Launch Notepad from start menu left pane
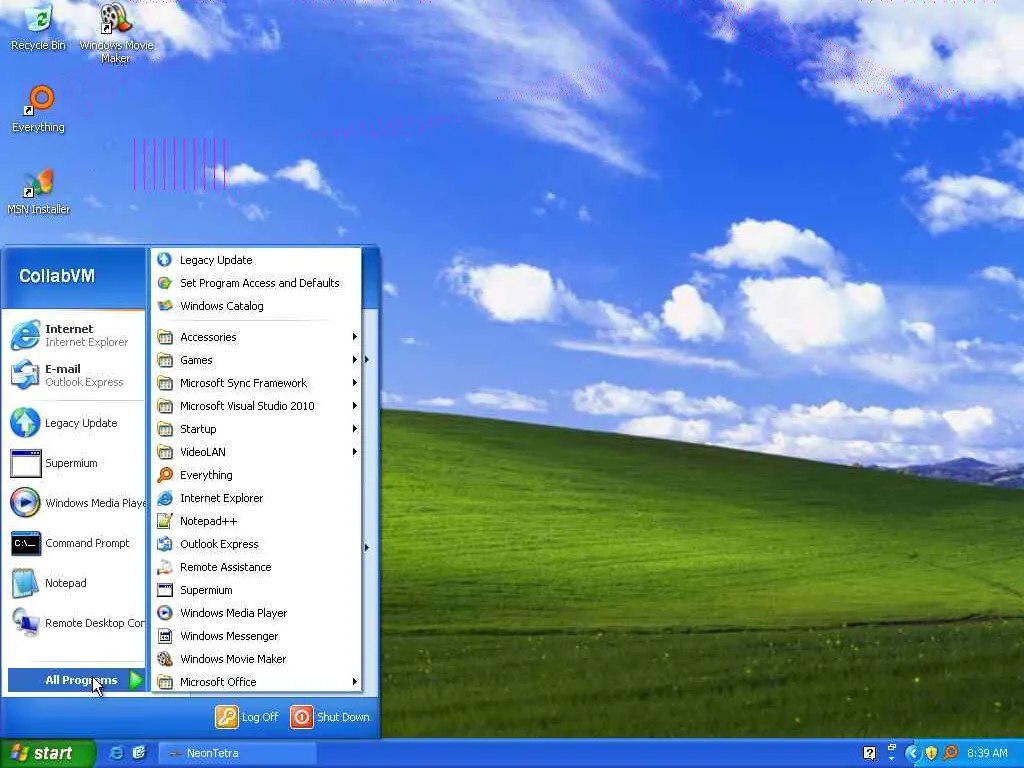 [x=76, y=583]
